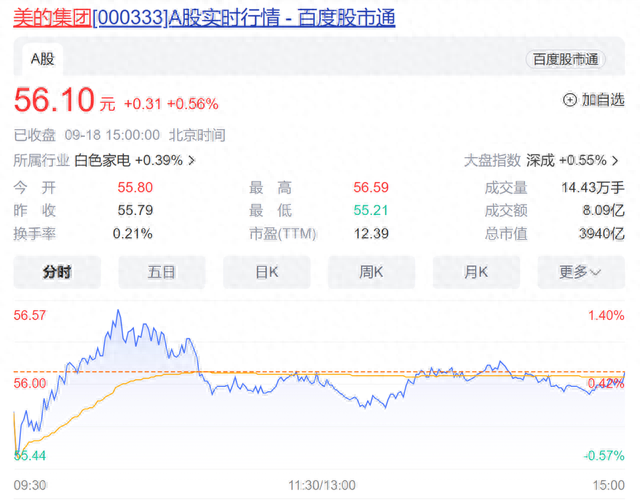Click the 百度股市通 badge button
This screenshot has width=640, height=502.
tap(565, 60)
